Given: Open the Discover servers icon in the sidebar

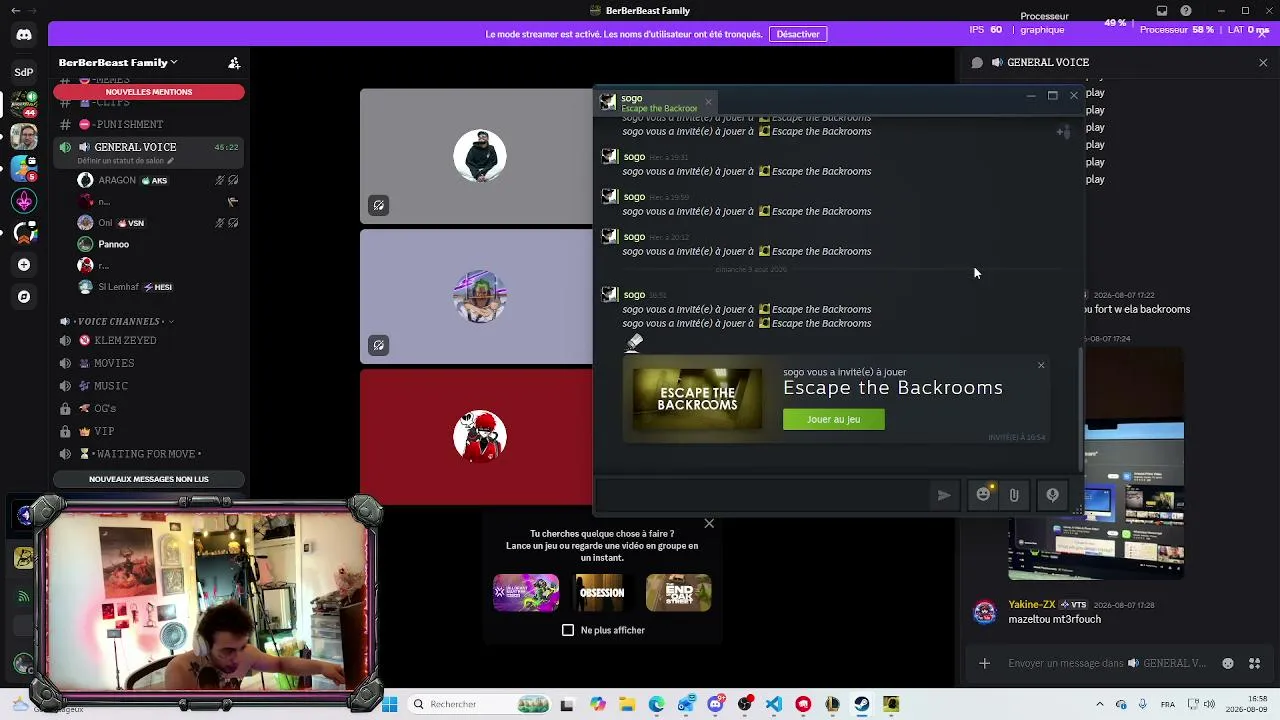Looking at the screenshot, I should coord(24,297).
